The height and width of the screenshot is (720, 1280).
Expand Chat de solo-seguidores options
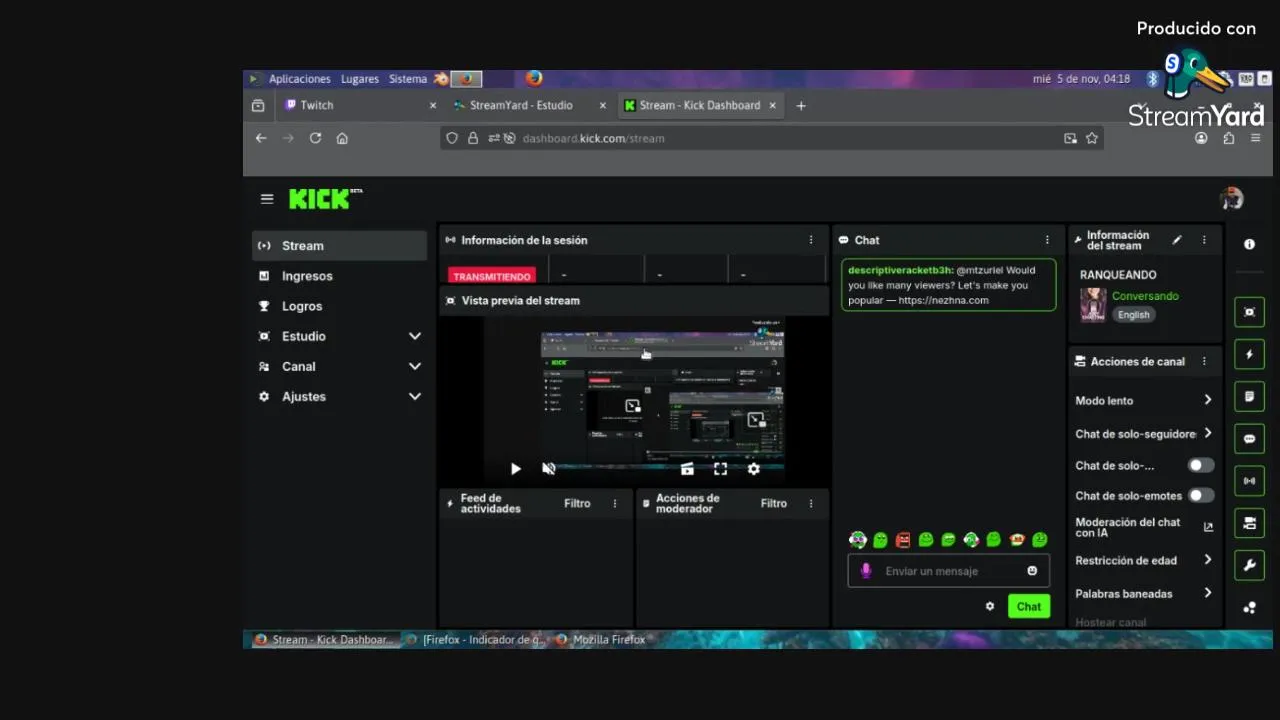(x=1208, y=433)
